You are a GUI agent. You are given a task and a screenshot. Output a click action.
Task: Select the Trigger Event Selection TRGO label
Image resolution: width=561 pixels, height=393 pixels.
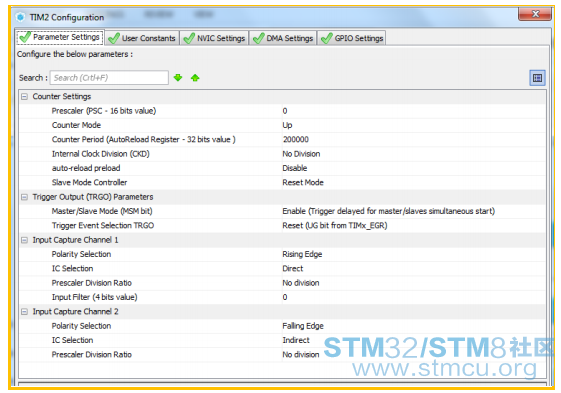point(103,225)
